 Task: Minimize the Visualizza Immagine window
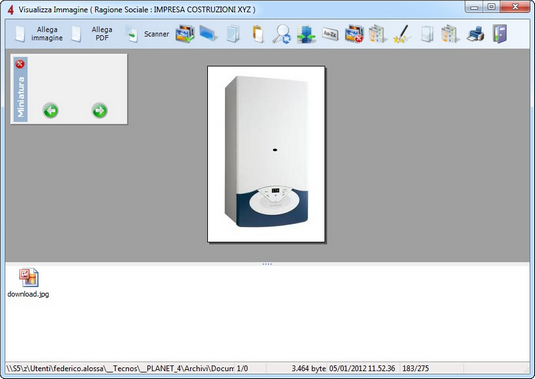tap(474, 6)
